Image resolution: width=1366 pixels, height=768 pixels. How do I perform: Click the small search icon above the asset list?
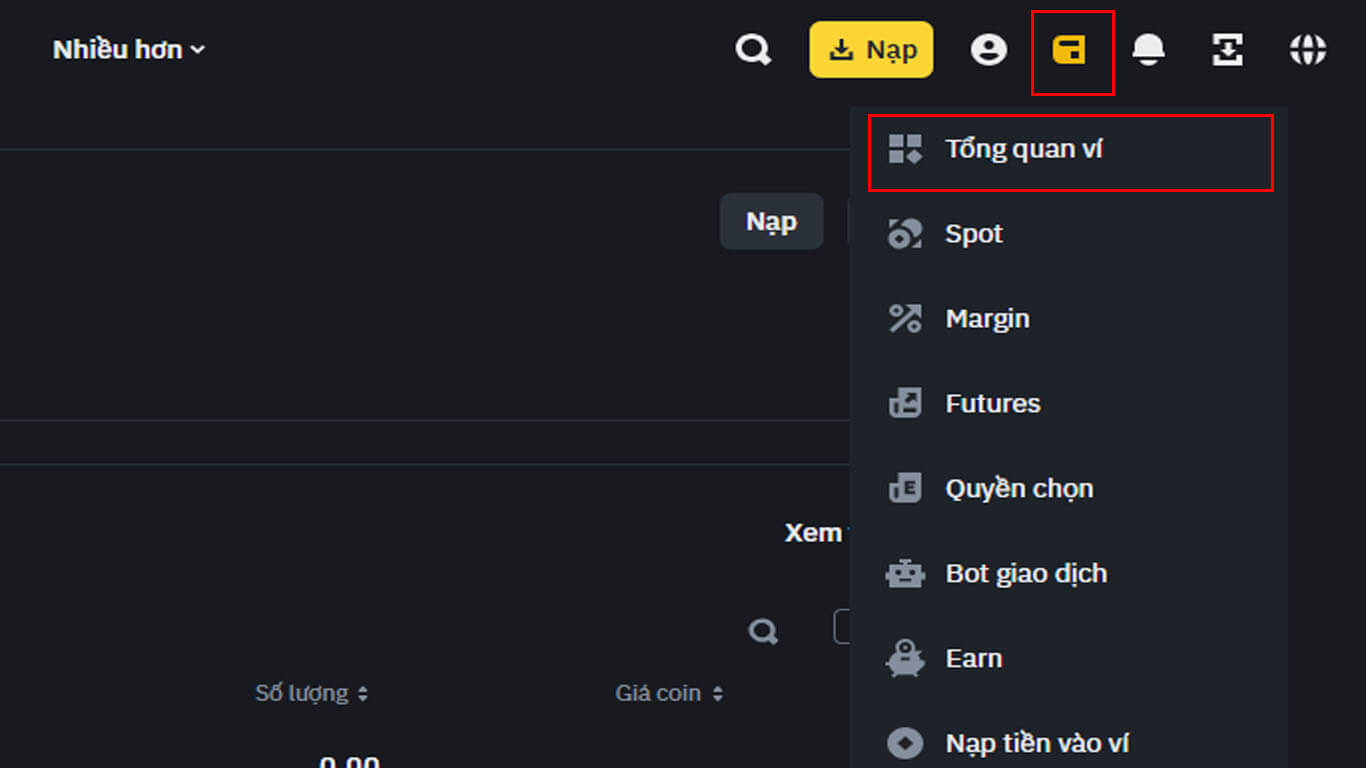pos(764,631)
